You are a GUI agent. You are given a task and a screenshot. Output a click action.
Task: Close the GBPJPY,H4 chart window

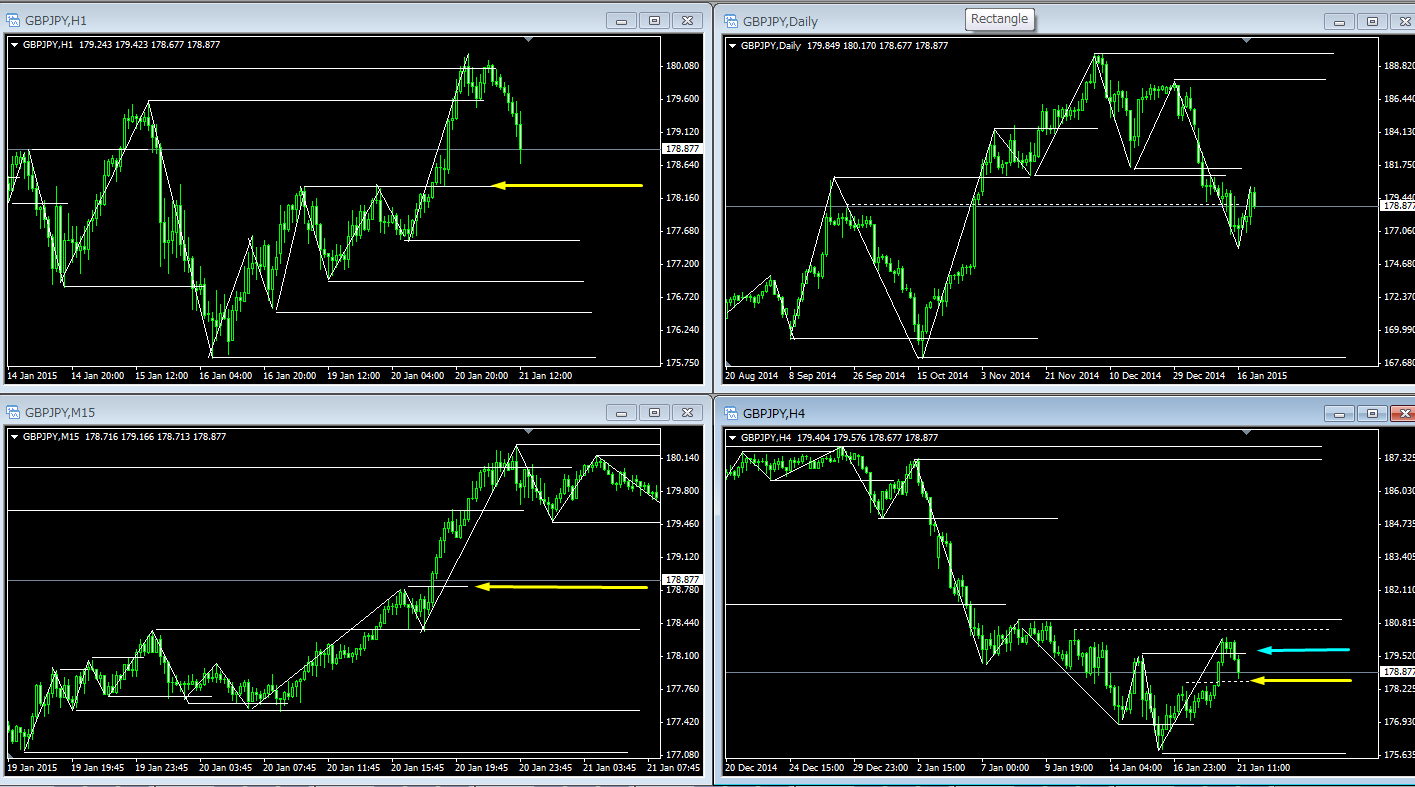click(x=1403, y=413)
